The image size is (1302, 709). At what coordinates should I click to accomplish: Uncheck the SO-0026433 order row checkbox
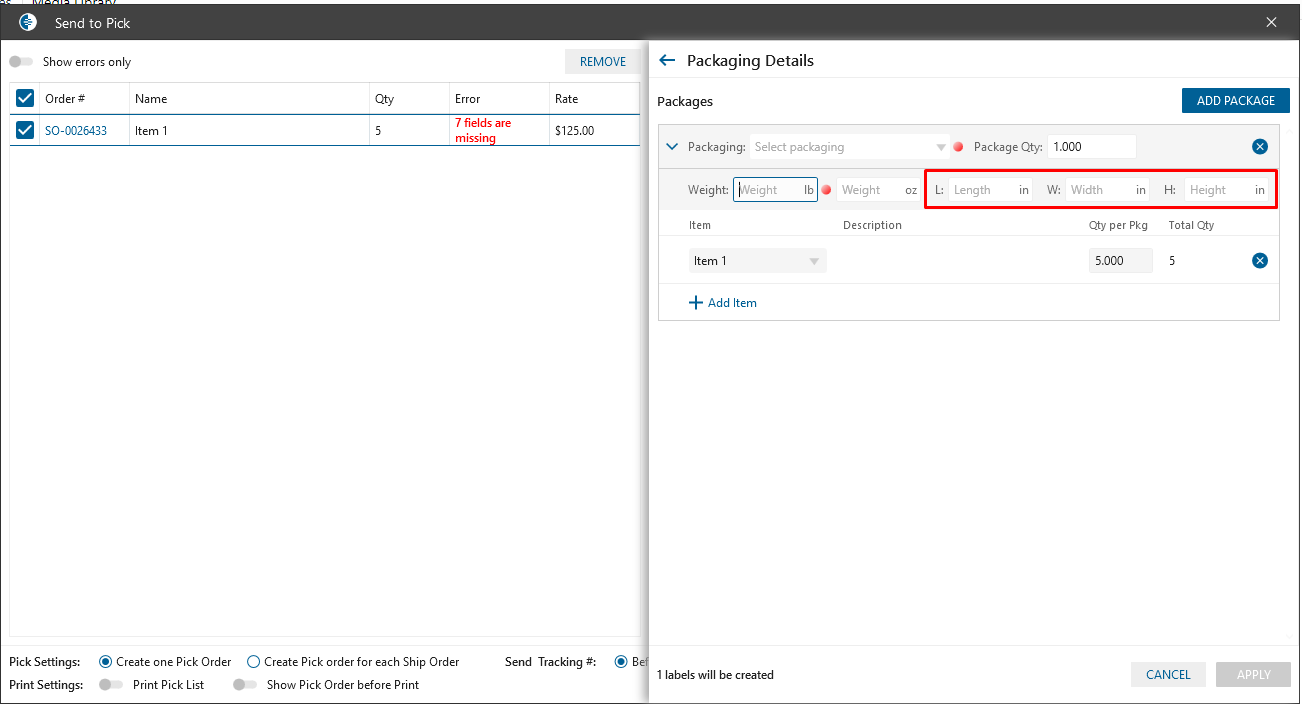(25, 130)
